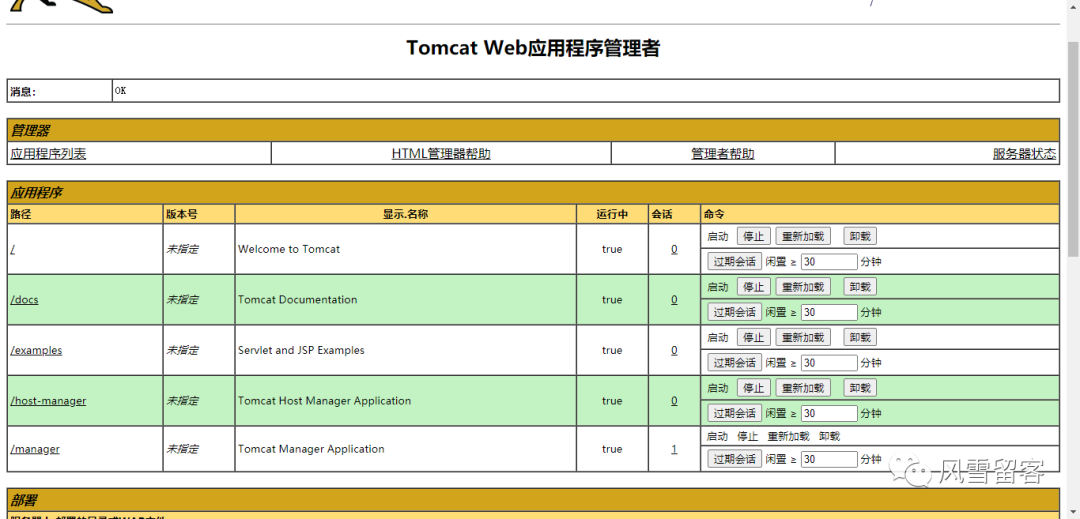This screenshot has height=519, width=1080.
Task: View the session count for /manager
Action: 674,449
